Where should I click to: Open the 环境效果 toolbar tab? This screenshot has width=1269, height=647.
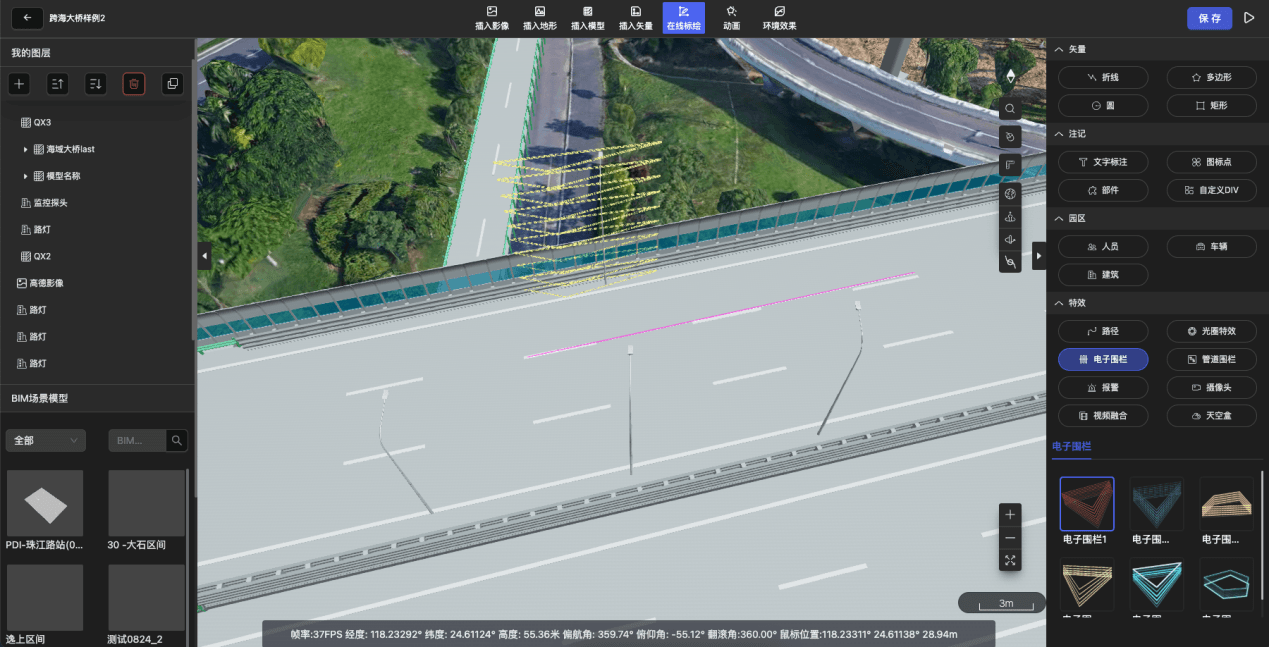[x=779, y=17]
